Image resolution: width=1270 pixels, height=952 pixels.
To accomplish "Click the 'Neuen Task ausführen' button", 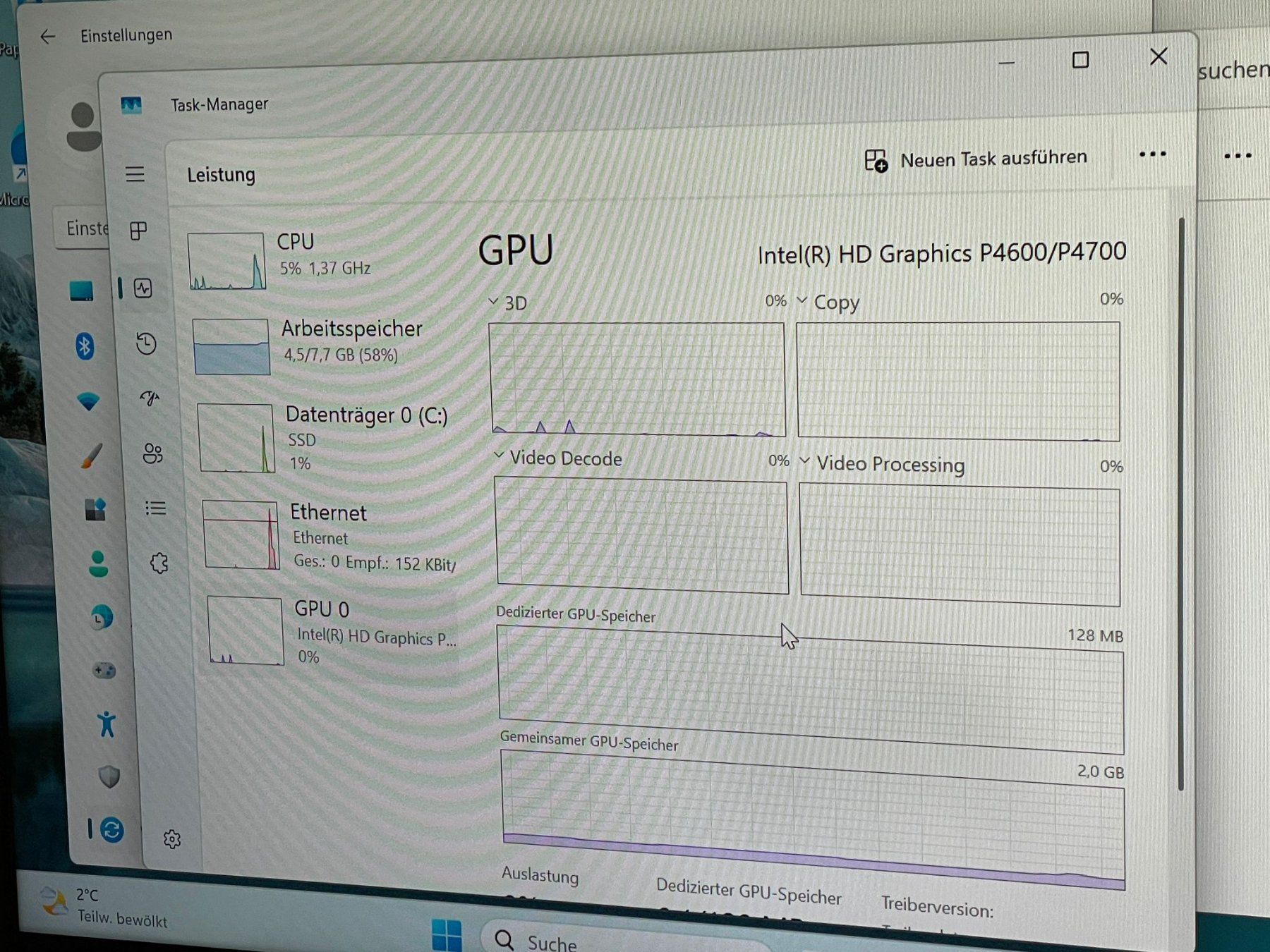I will tap(976, 159).
